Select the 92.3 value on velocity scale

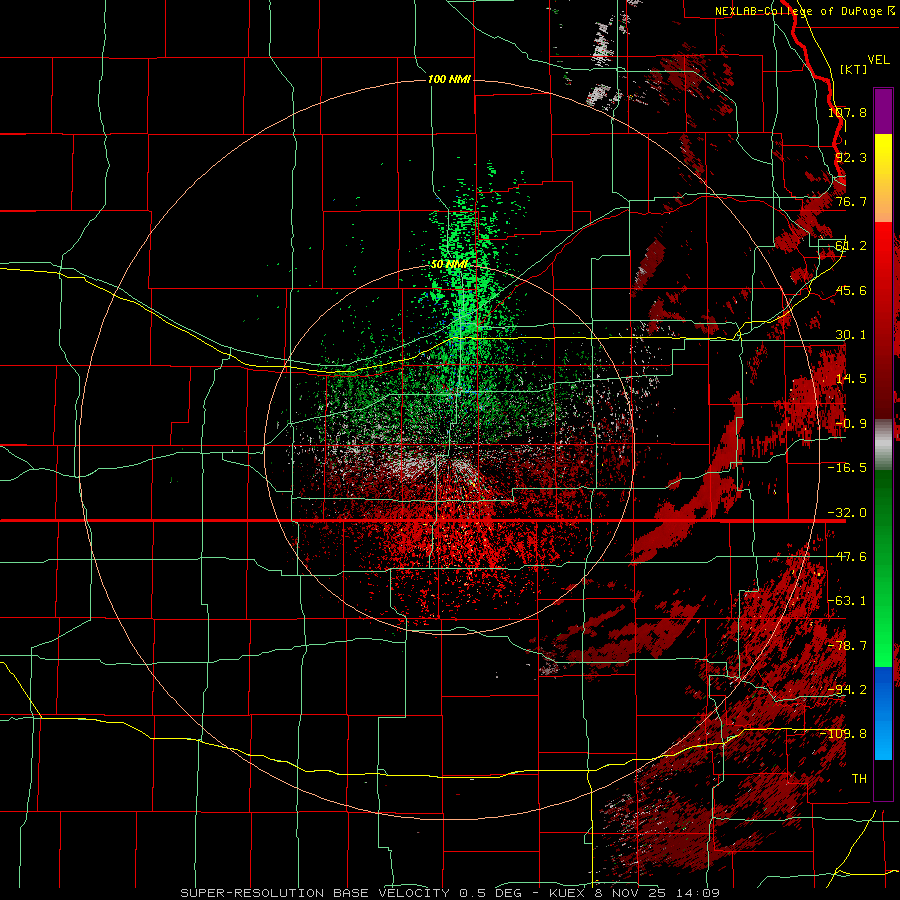(x=851, y=157)
